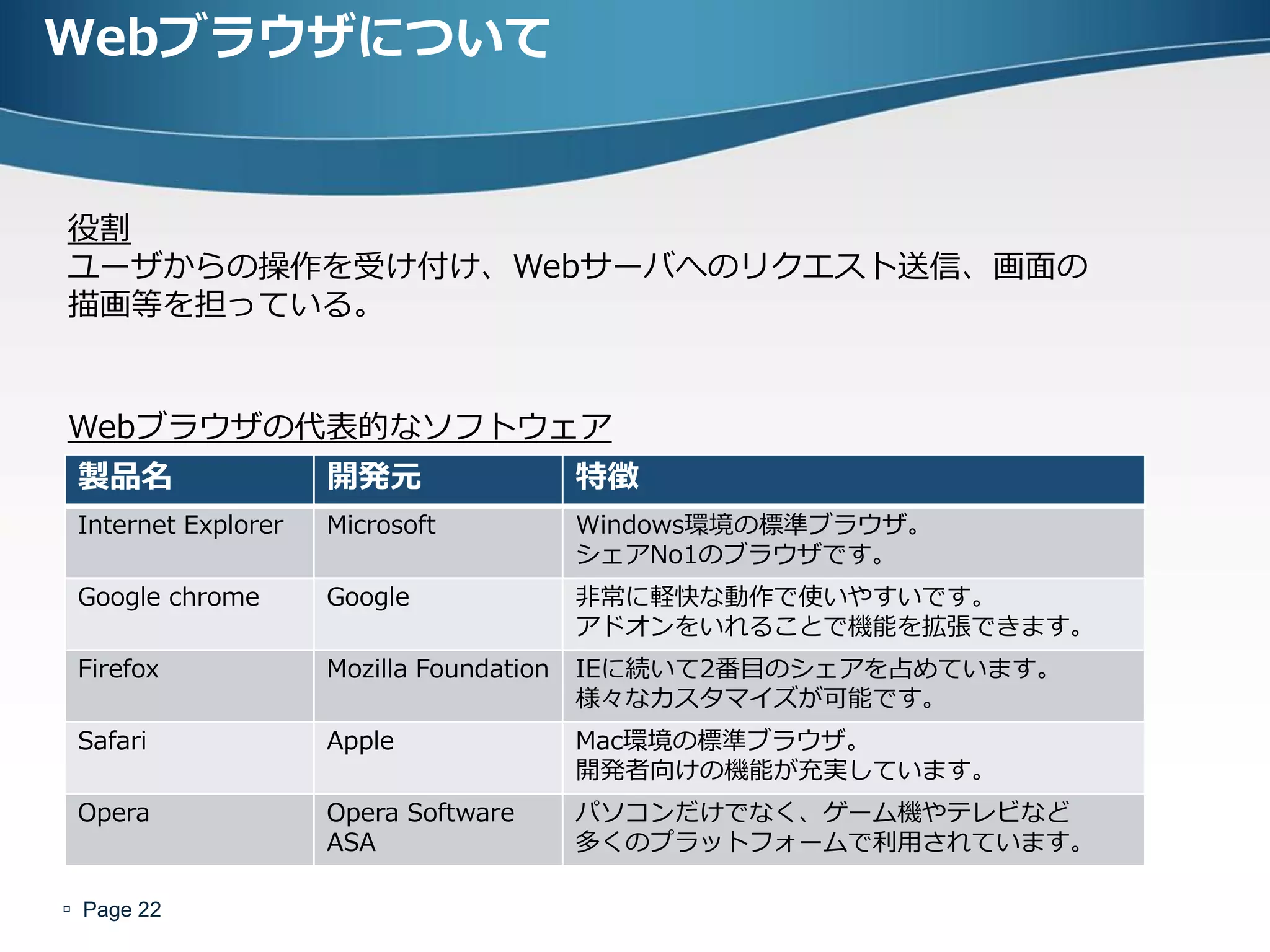
Task: Select heading 'Webブラウザの代表的なソフトウェア'
Action: click(x=340, y=426)
